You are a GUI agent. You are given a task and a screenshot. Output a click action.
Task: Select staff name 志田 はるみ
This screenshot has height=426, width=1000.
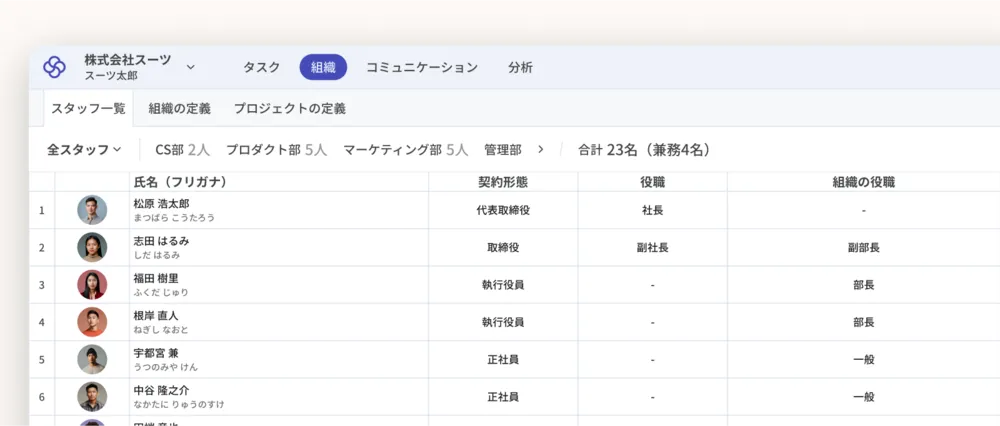[x=161, y=242]
